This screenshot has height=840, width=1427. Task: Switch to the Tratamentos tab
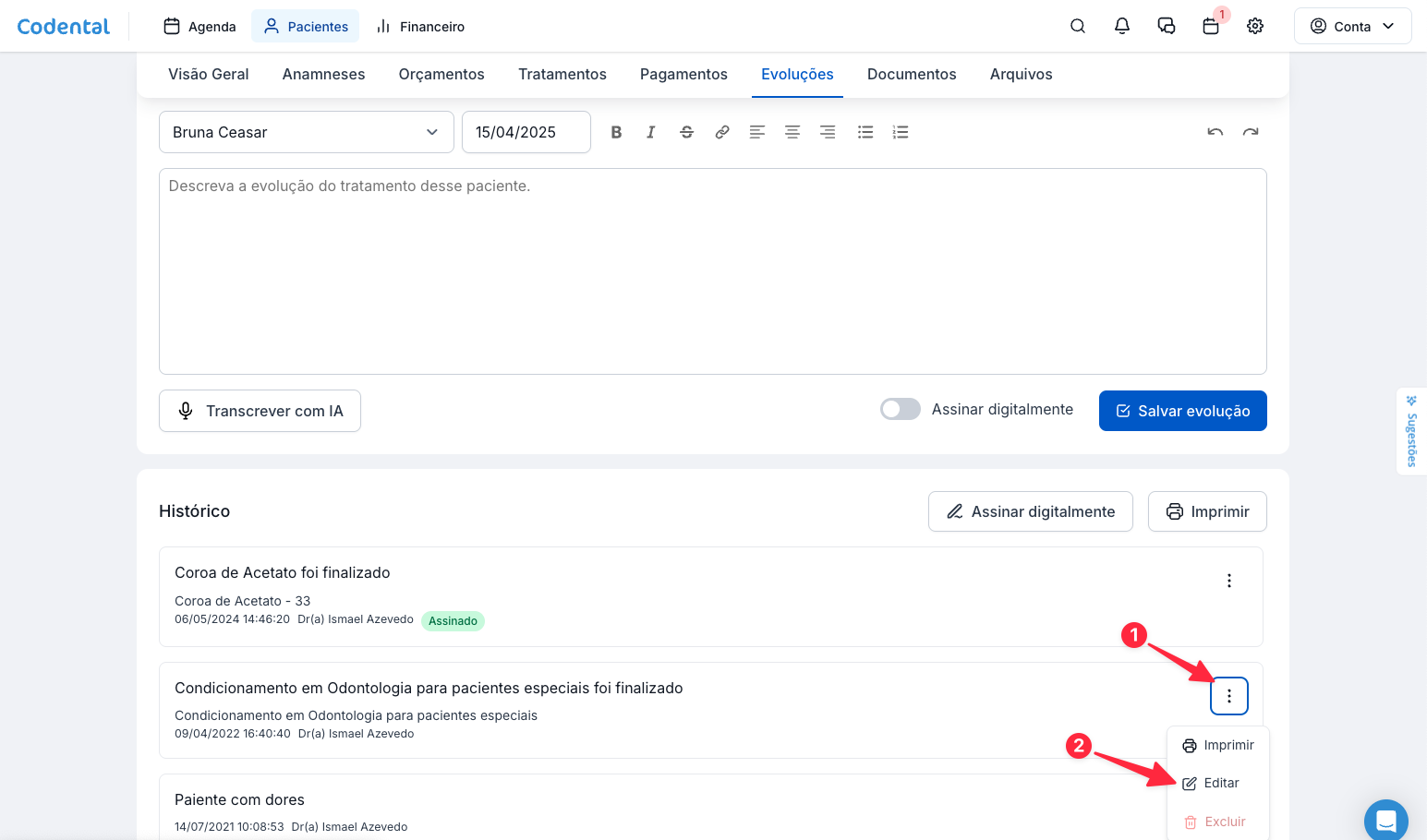point(562,74)
